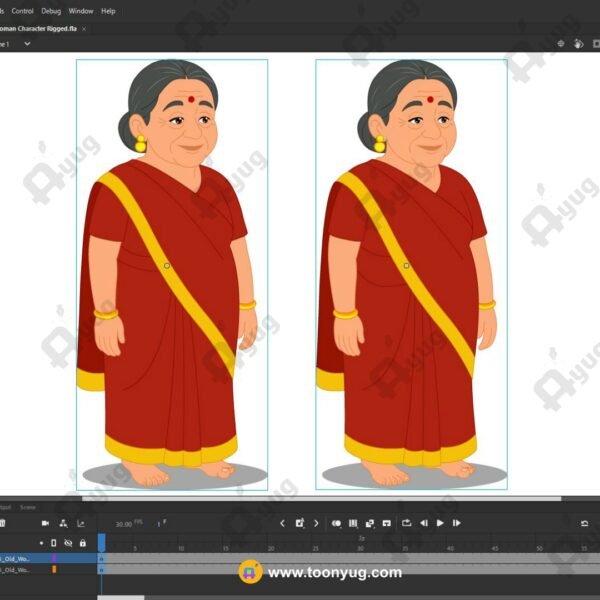Click the Create Tween icon
Viewport: 600px width, 600px height.
click(370, 523)
